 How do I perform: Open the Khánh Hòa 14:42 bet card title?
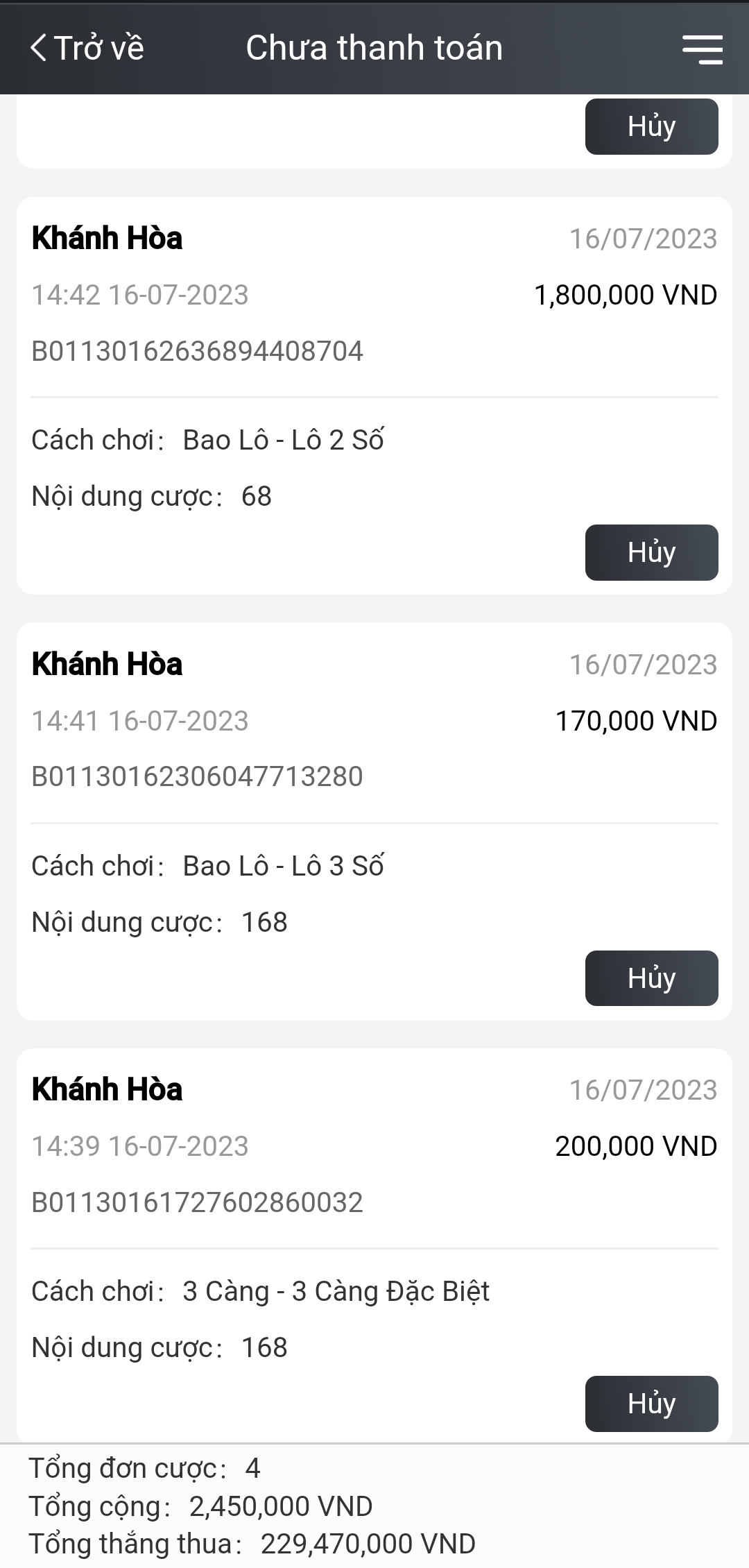click(x=107, y=238)
